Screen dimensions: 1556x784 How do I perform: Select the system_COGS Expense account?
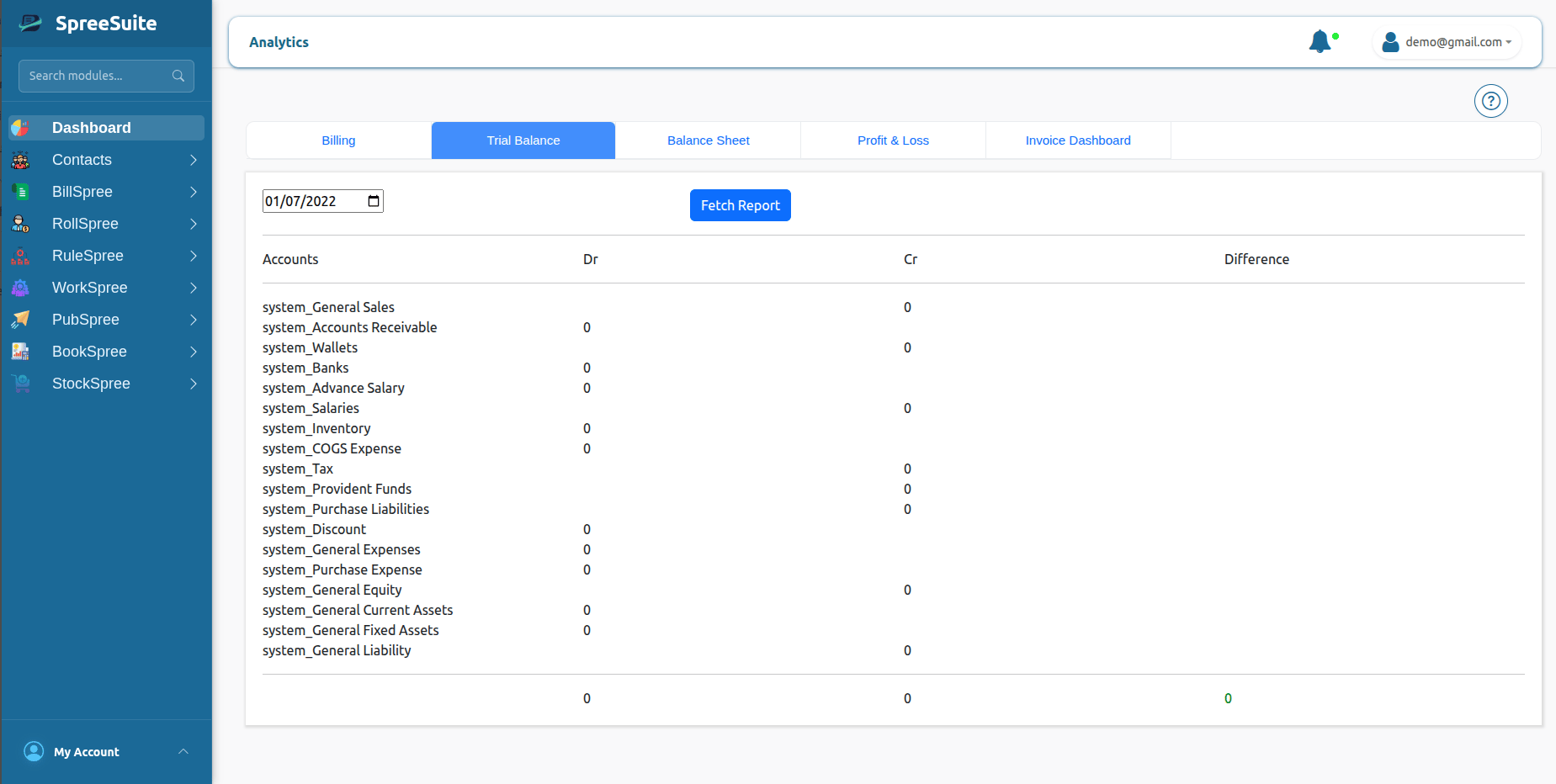pos(332,448)
